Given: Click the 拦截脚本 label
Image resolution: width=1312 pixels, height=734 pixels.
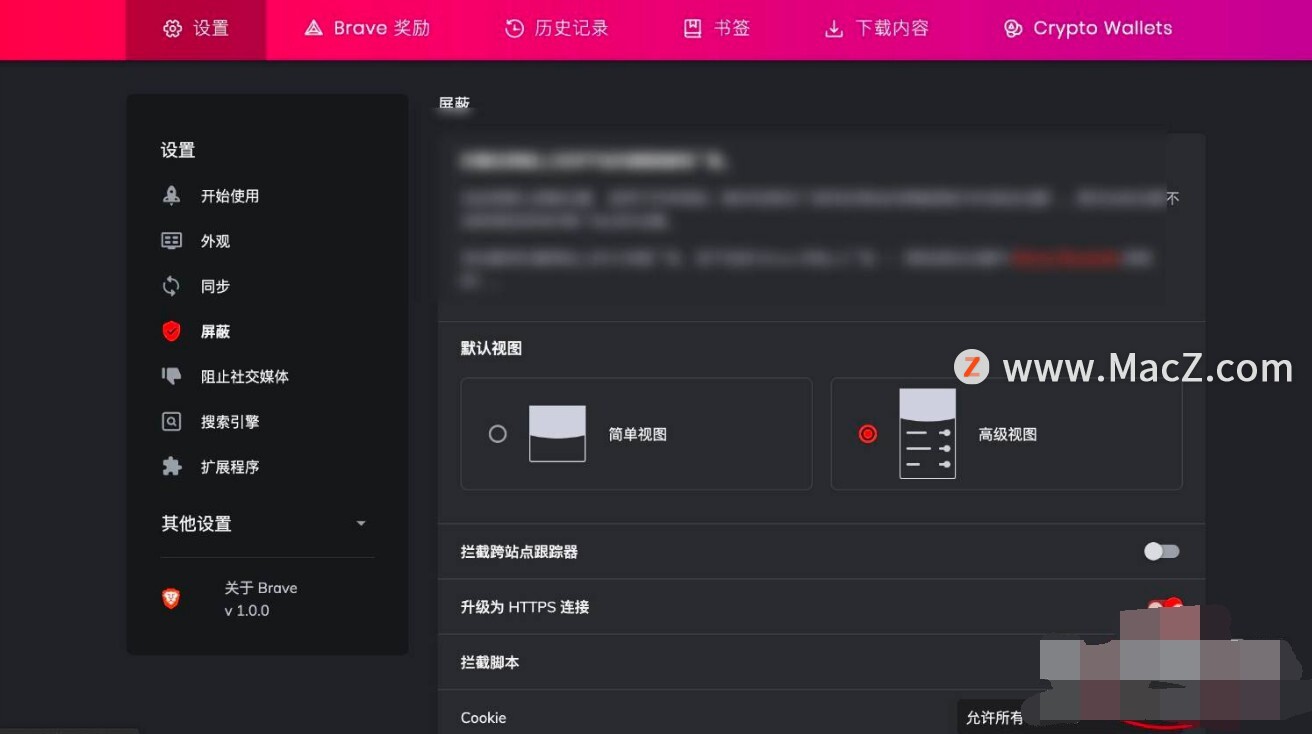Looking at the screenshot, I should pyautogui.click(x=490, y=662).
